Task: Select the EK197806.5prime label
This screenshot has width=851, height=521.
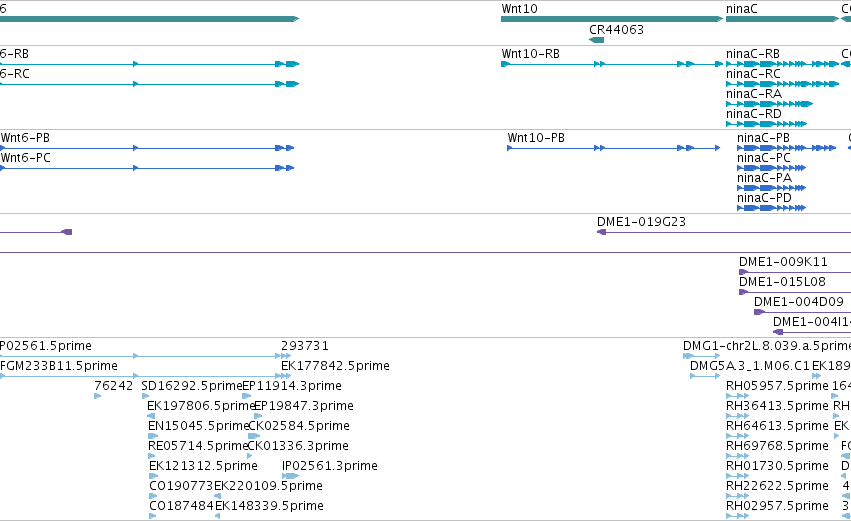Action: pos(201,406)
